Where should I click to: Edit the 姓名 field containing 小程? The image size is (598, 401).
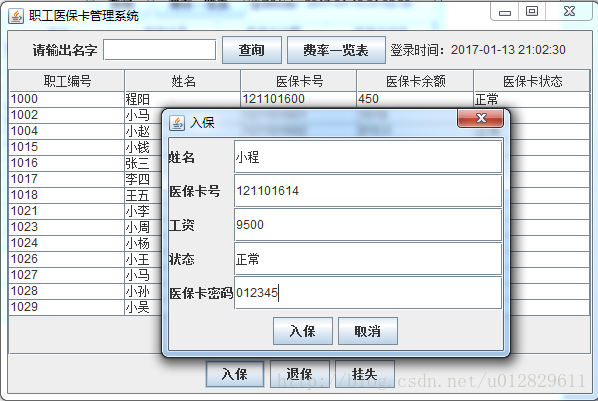click(x=368, y=157)
